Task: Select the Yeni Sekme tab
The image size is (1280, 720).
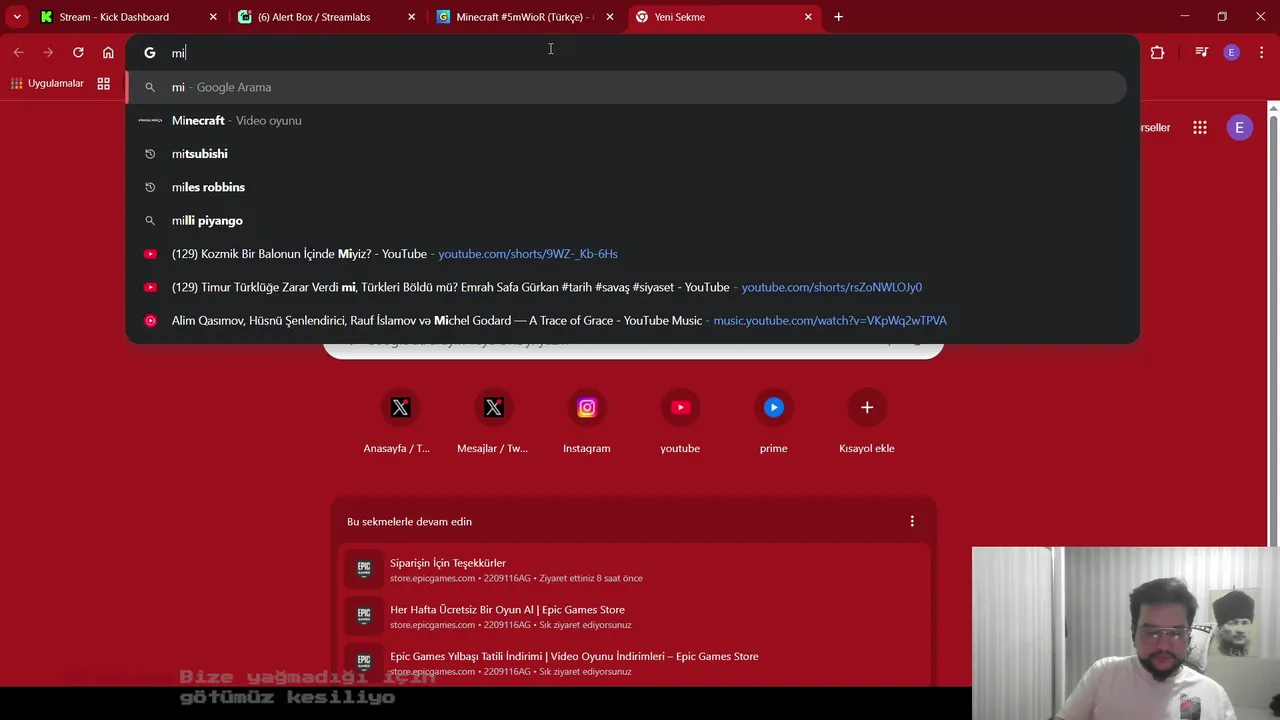Action: pyautogui.click(x=724, y=17)
